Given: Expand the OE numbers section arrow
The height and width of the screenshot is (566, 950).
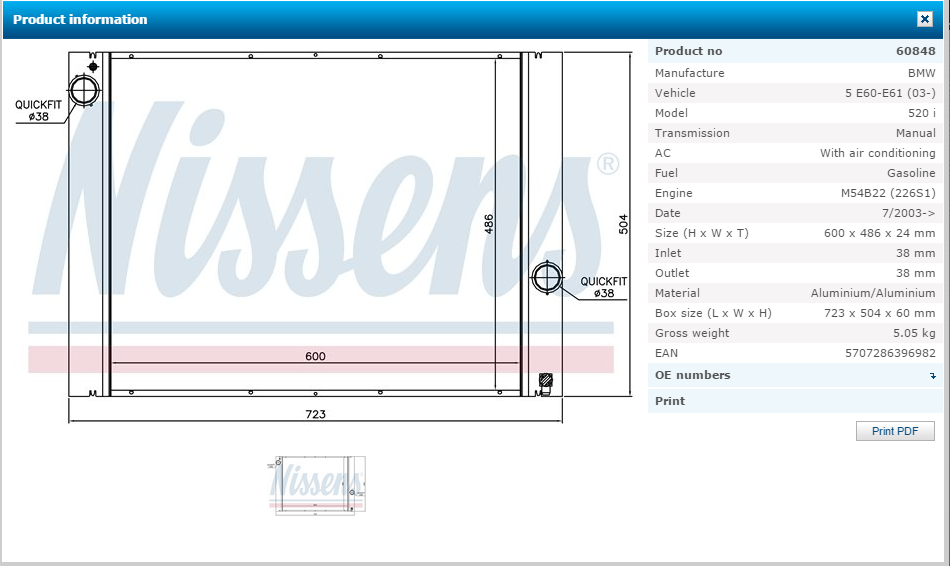Looking at the screenshot, I should point(933,376).
